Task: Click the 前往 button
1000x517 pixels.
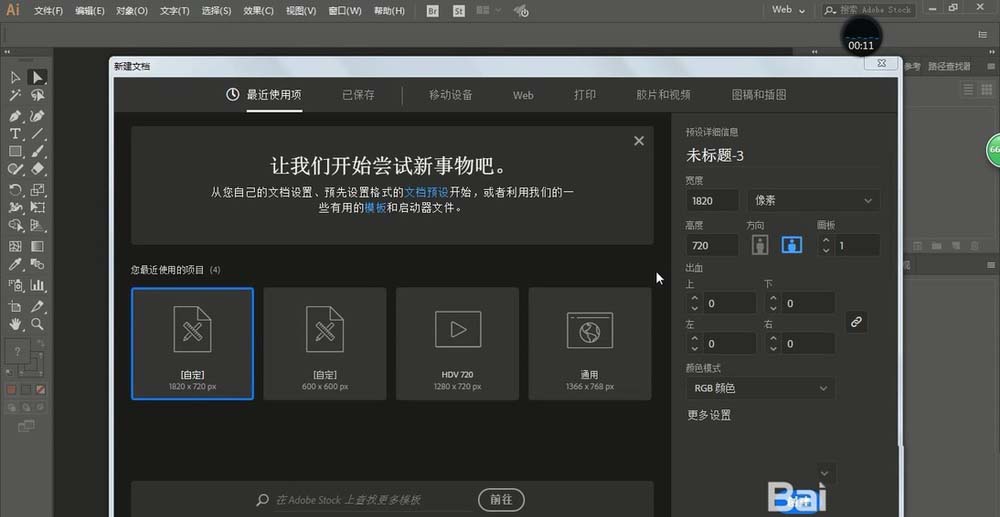Action: (x=501, y=500)
